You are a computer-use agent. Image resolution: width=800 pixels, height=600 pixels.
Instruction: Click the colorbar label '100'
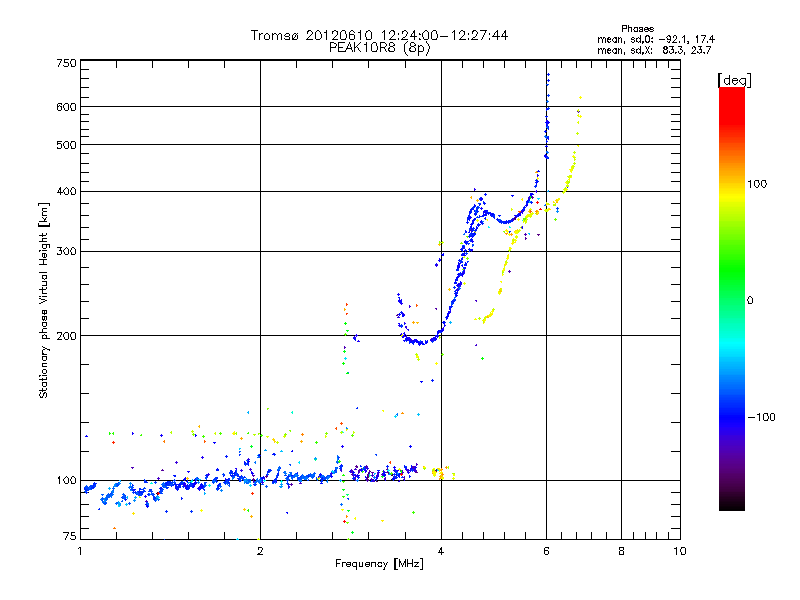[757, 184]
